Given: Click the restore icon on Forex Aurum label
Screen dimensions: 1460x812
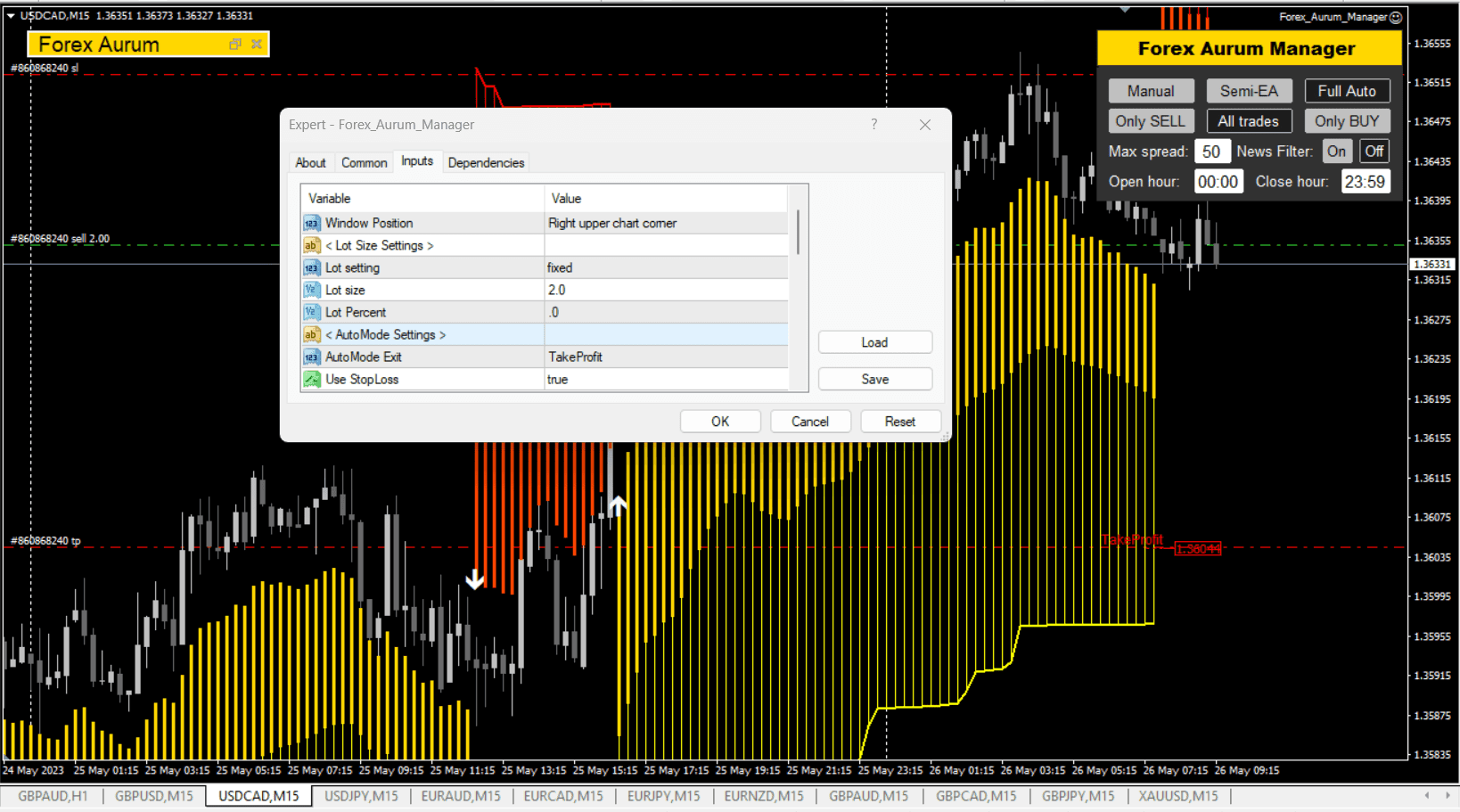Looking at the screenshot, I should pos(235,45).
